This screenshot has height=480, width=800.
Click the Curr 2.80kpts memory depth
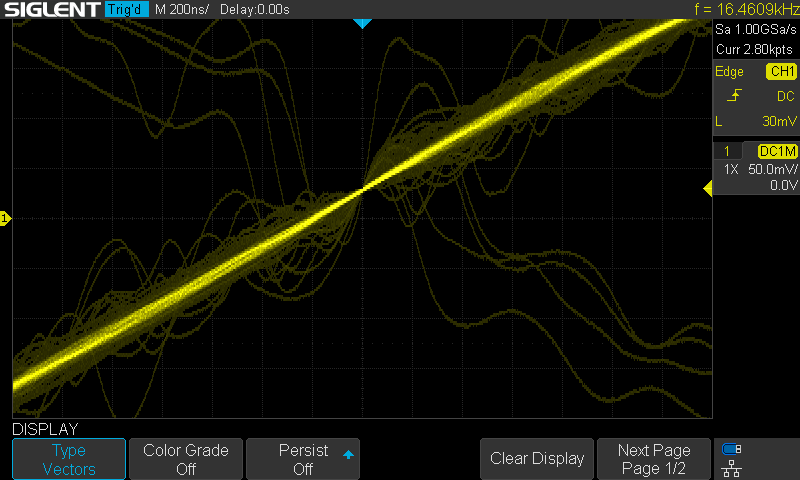[x=754, y=49]
